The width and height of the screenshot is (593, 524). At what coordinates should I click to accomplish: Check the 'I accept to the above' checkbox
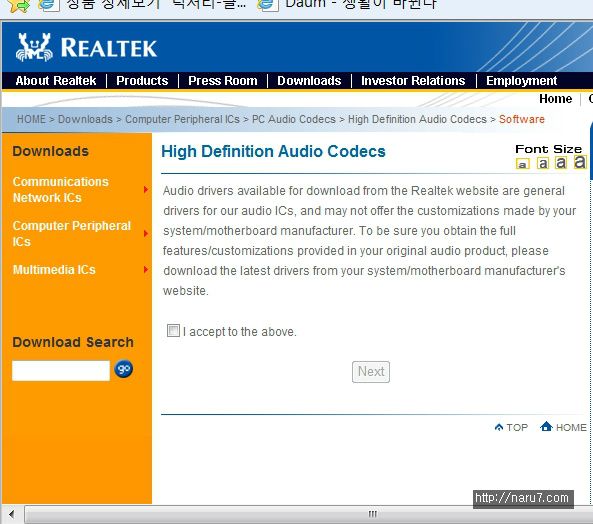pyautogui.click(x=173, y=330)
